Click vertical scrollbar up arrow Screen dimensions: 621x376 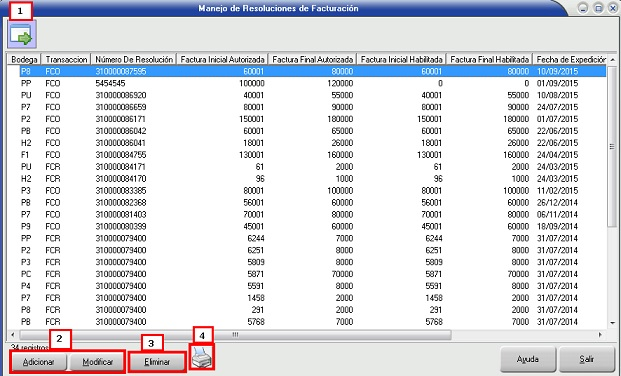tap(612, 59)
